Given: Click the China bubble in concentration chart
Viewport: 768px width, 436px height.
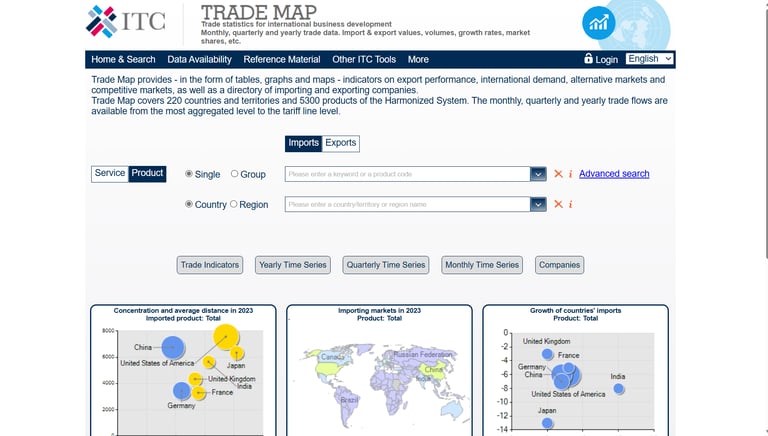Looking at the screenshot, I should pos(172,347).
